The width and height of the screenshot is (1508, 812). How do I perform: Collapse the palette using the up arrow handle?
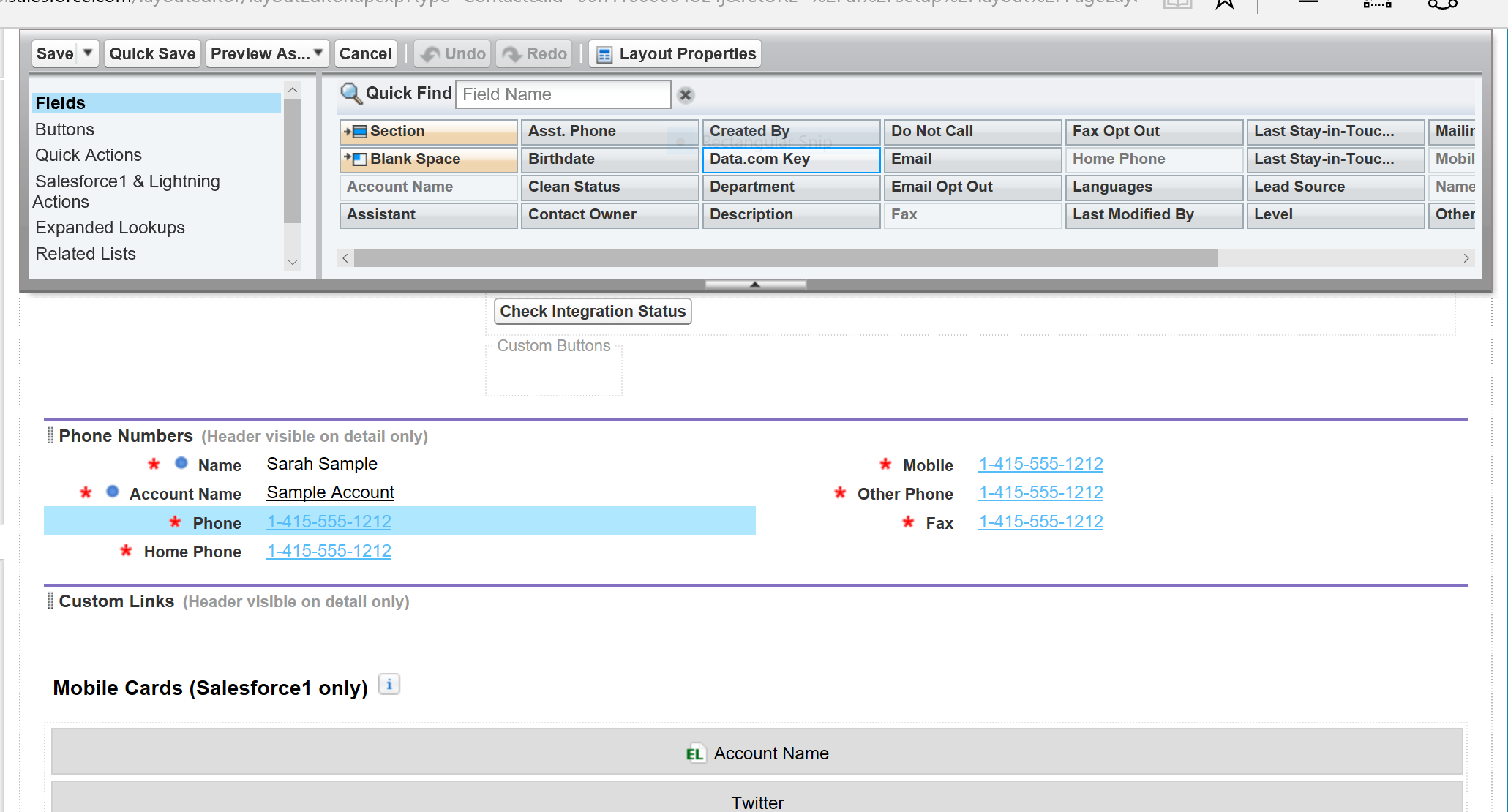click(755, 285)
